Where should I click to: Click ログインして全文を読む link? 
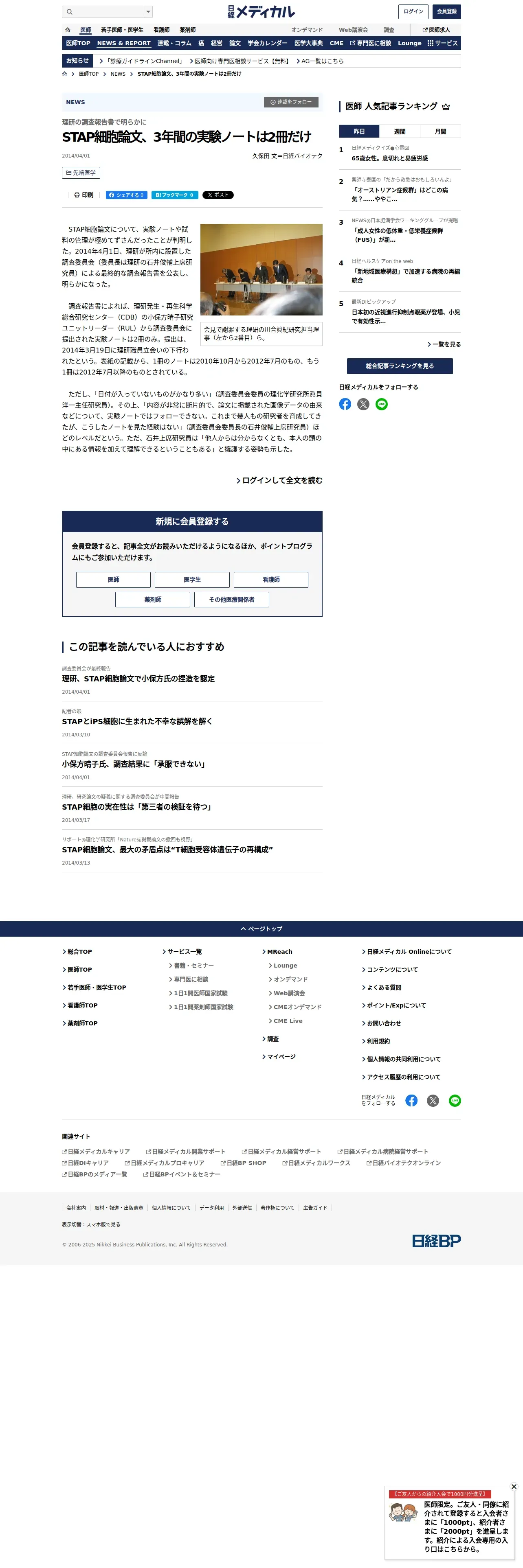(279, 480)
